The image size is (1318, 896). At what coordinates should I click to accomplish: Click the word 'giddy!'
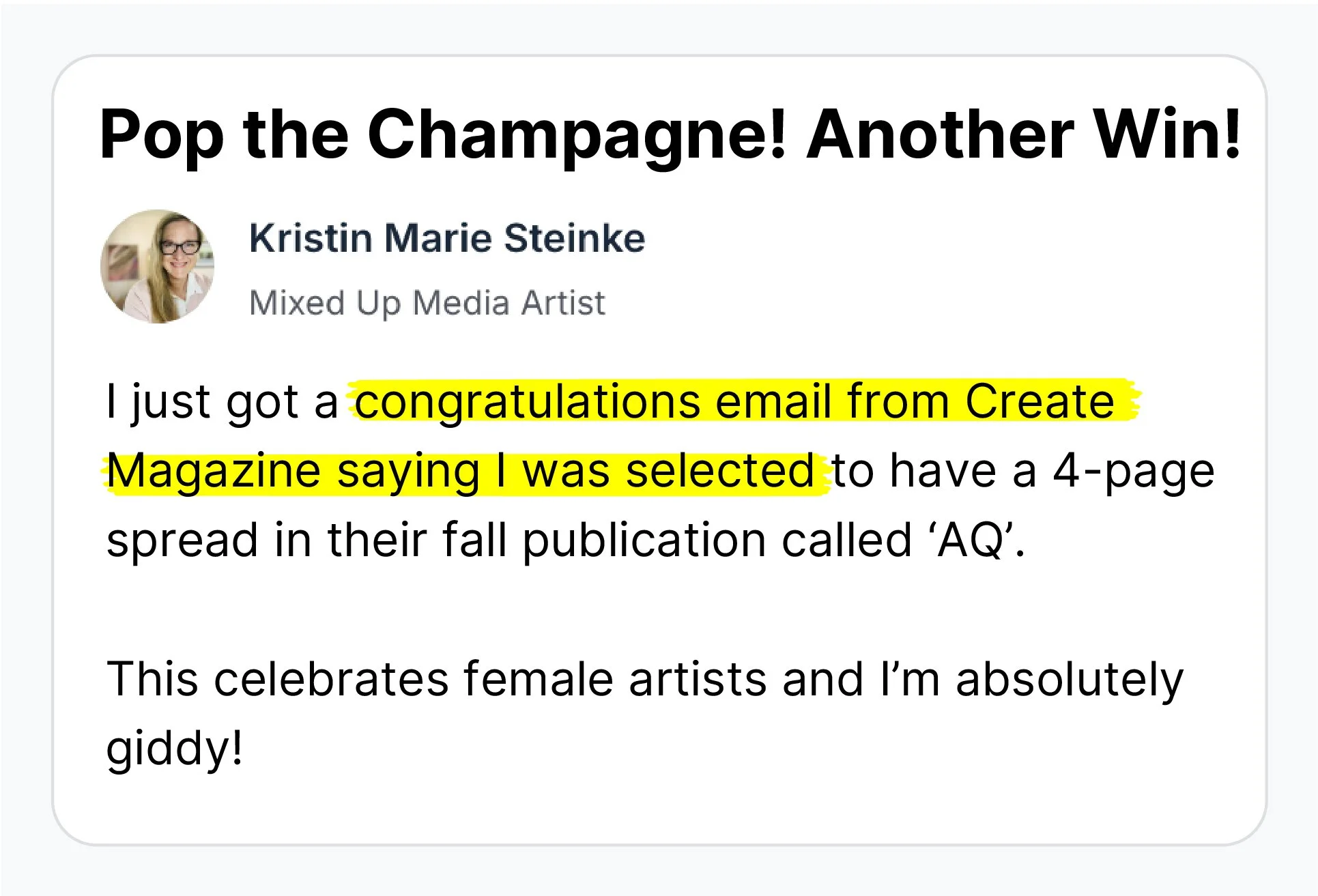(x=175, y=749)
